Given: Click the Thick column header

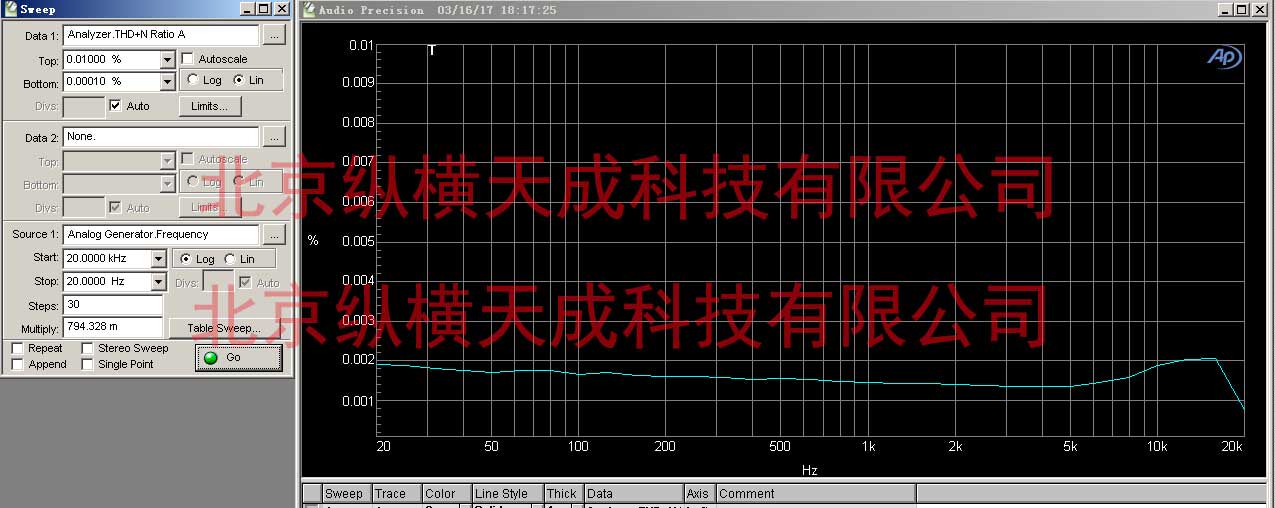Looking at the screenshot, I should (x=563, y=494).
